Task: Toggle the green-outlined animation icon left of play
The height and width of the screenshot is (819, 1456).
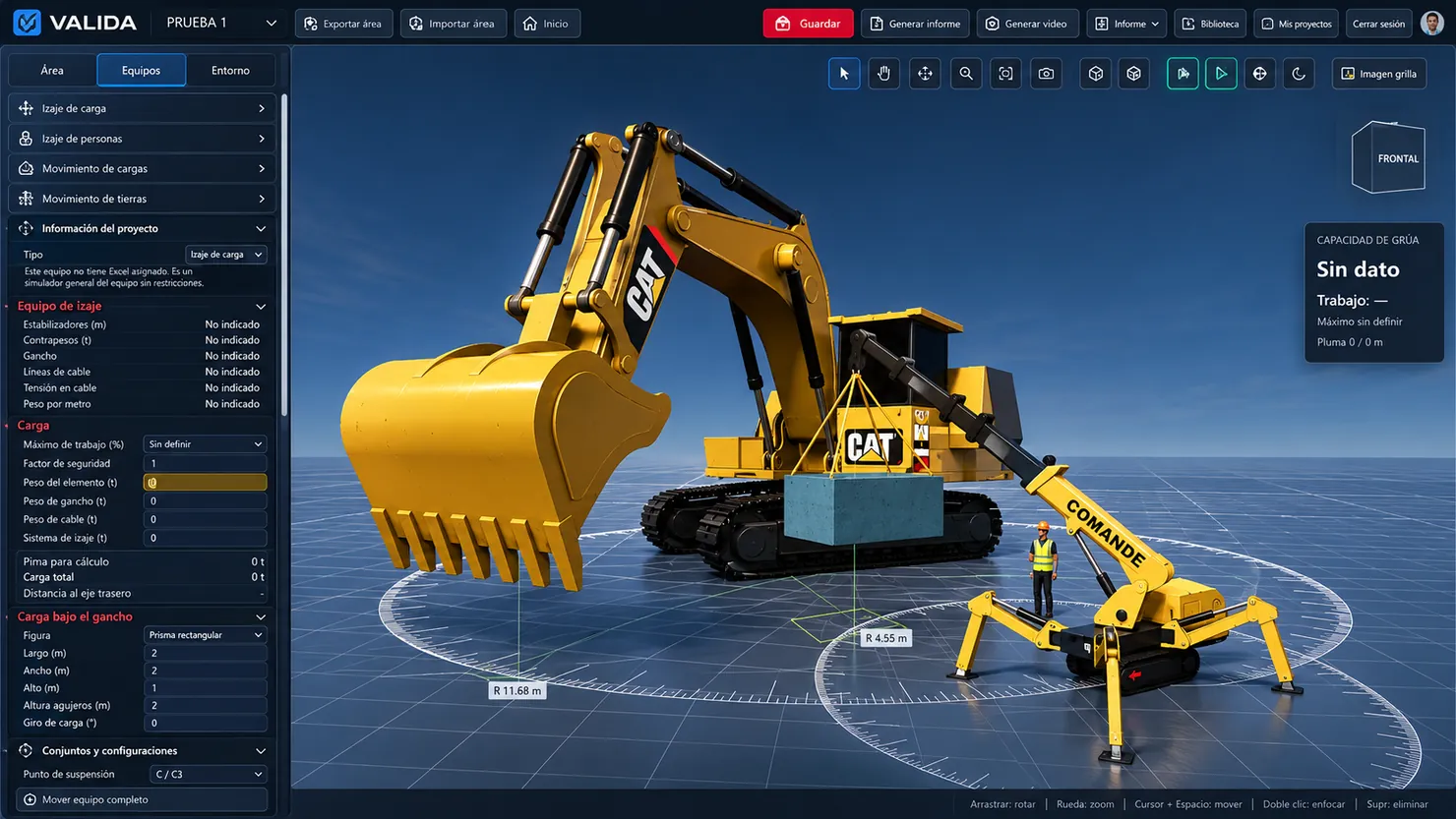Action: click(x=1183, y=74)
